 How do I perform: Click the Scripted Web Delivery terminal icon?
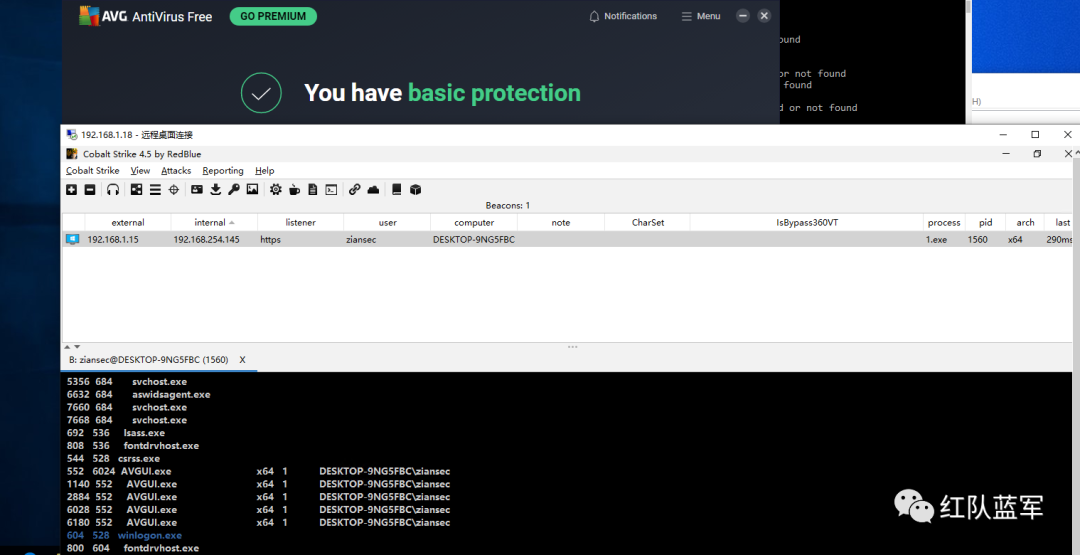[x=331, y=189]
